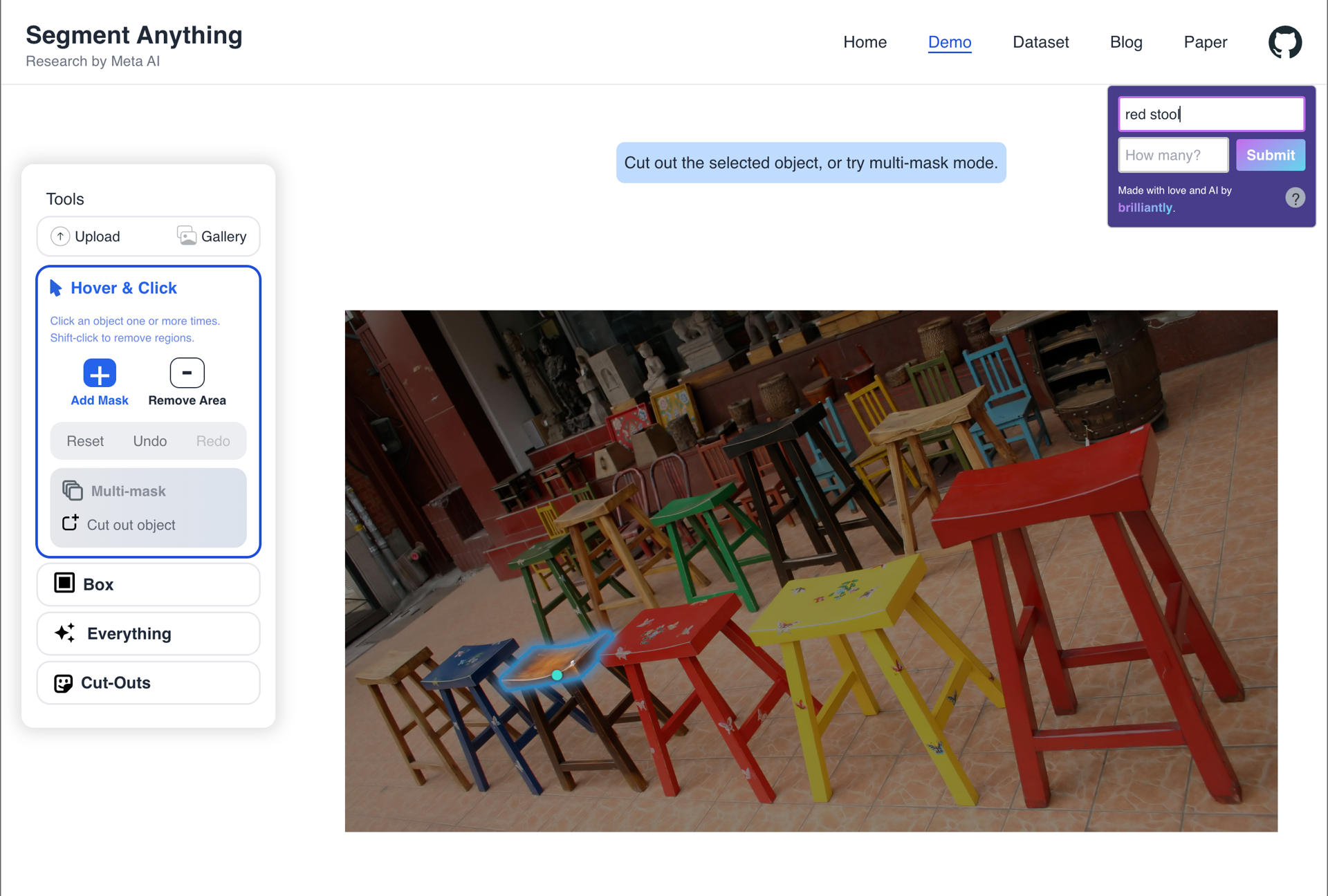Select the blue Add Mask plus icon
Image resolution: width=1328 pixels, height=896 pixels.
click(x=100, y=373)
